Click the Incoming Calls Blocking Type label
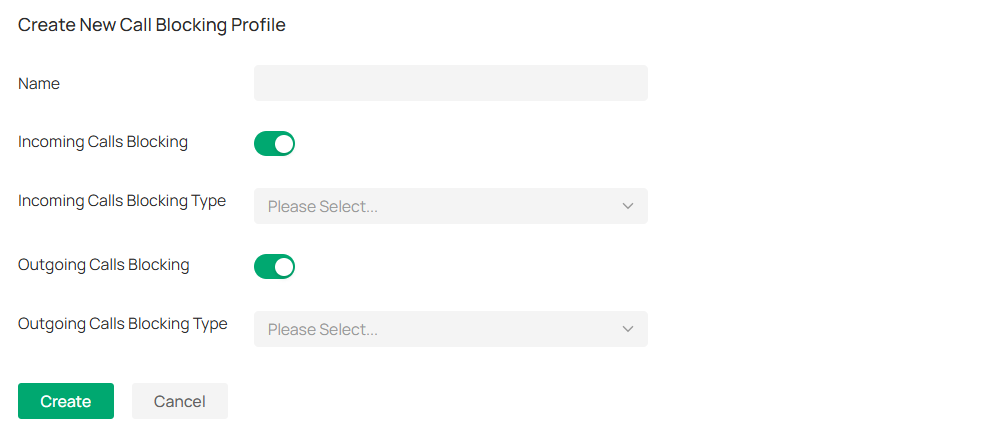Screen dimensions: 1000x443 click(122, 201)
